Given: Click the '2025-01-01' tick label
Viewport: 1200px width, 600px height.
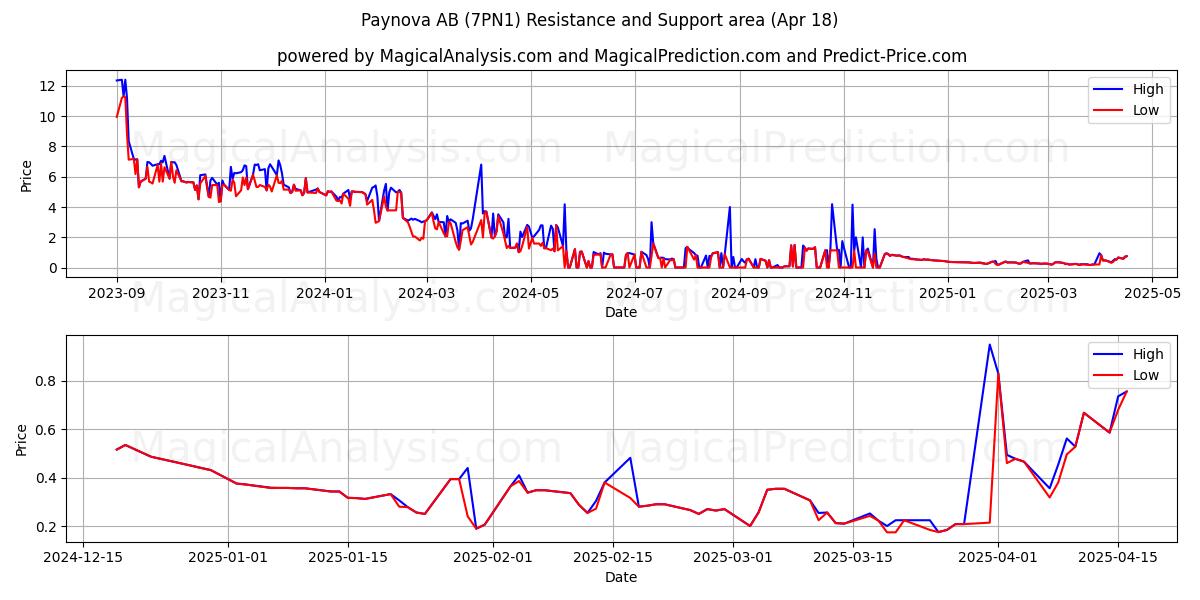Looking at the screenshot, I should 228,558.
